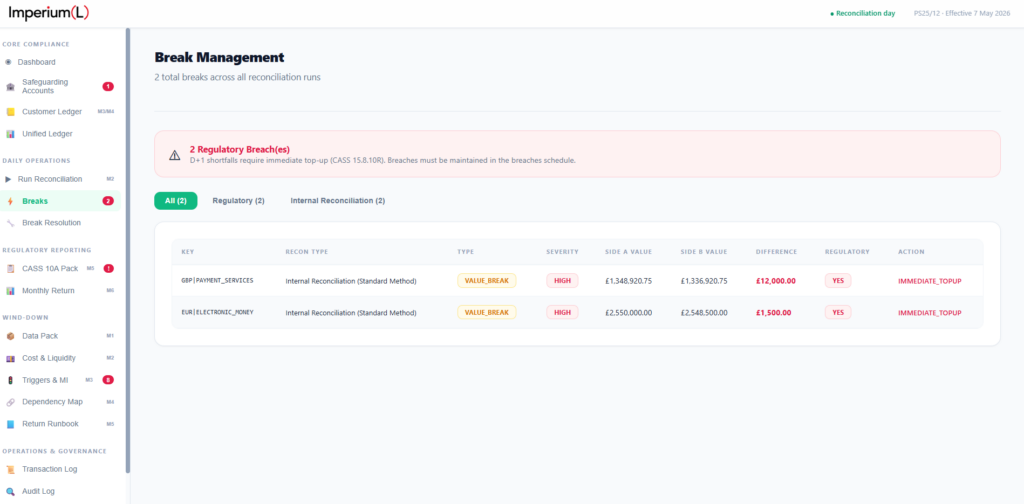Click the £1,500.00 difference value
Viewport: 1024px width, 504px height.
tap(773, 313)
